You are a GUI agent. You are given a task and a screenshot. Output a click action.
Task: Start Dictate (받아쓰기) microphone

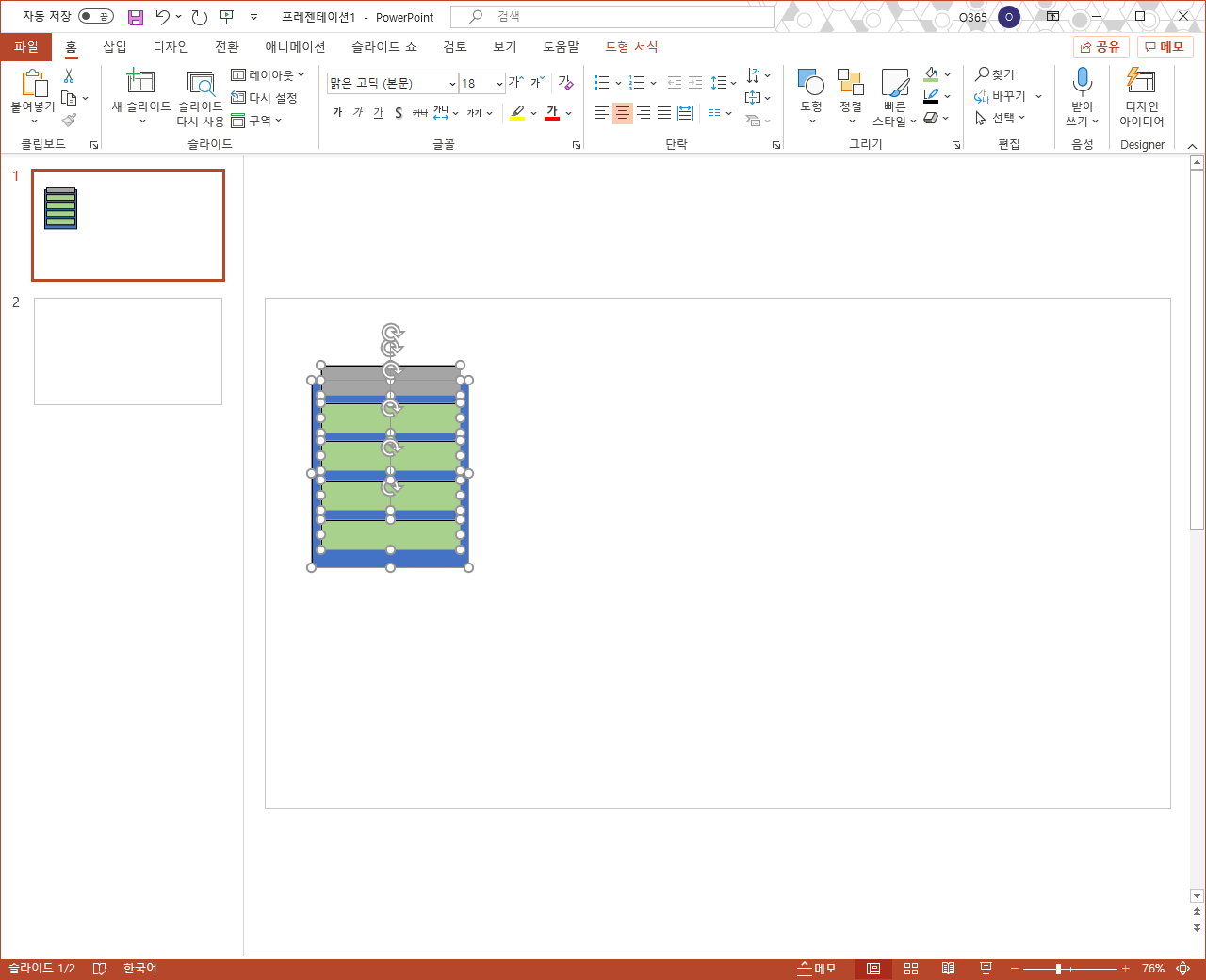click(x=1083, y=96)
